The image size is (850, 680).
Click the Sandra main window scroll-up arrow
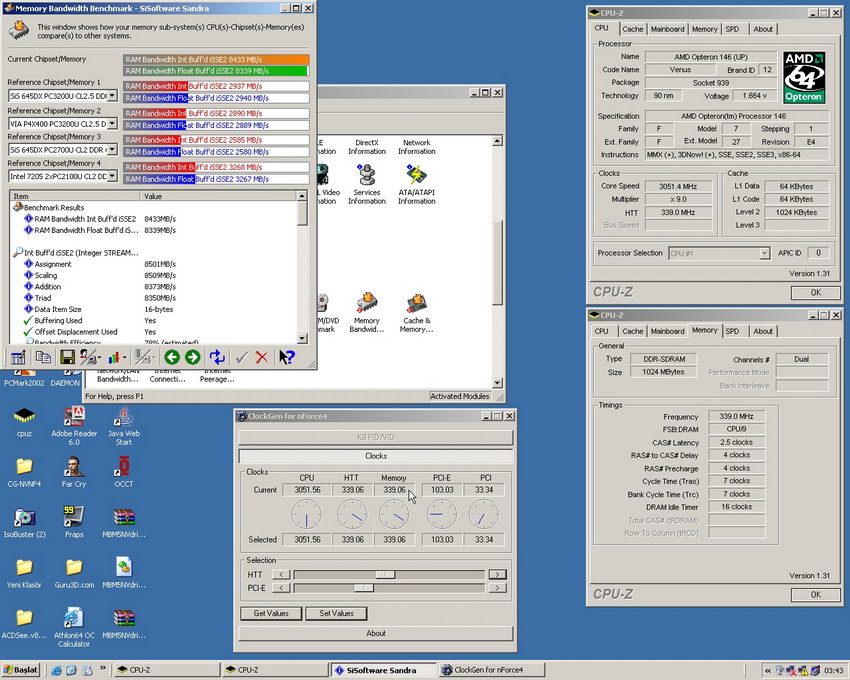497,142
